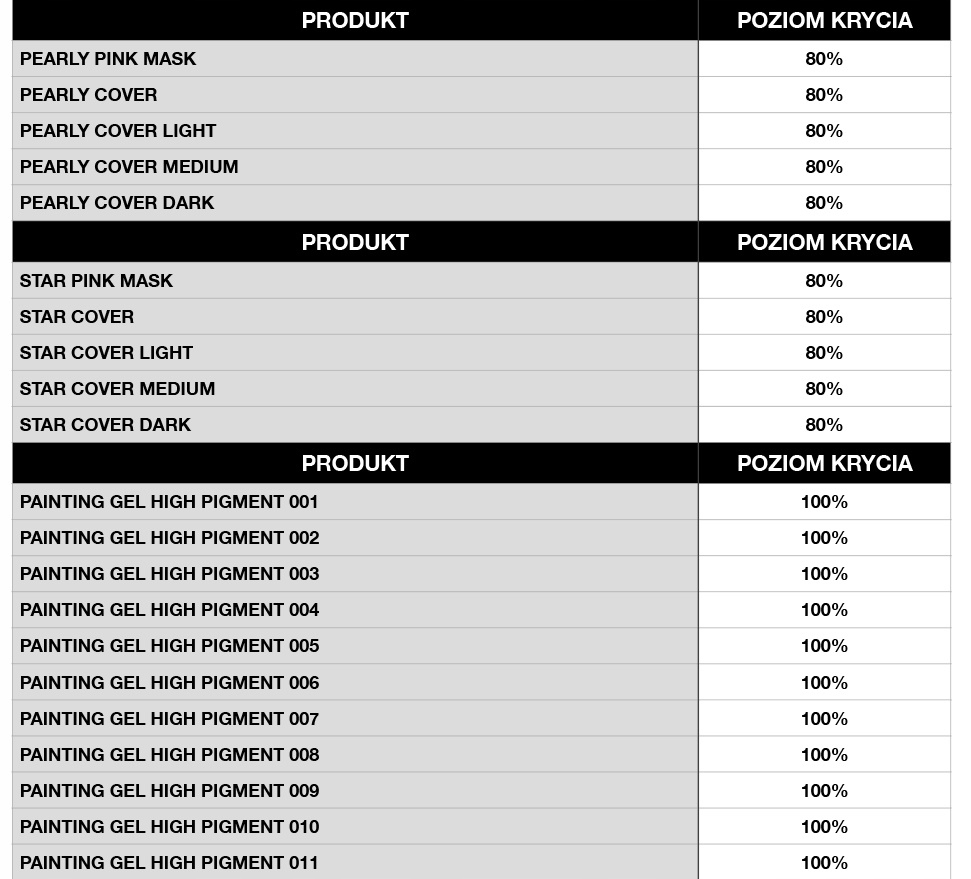Viewport: 971px width, 879px height.
Task: Select the 100% value for PIGMENT 011
Action: pyautogui.click(x=824, y=862)
